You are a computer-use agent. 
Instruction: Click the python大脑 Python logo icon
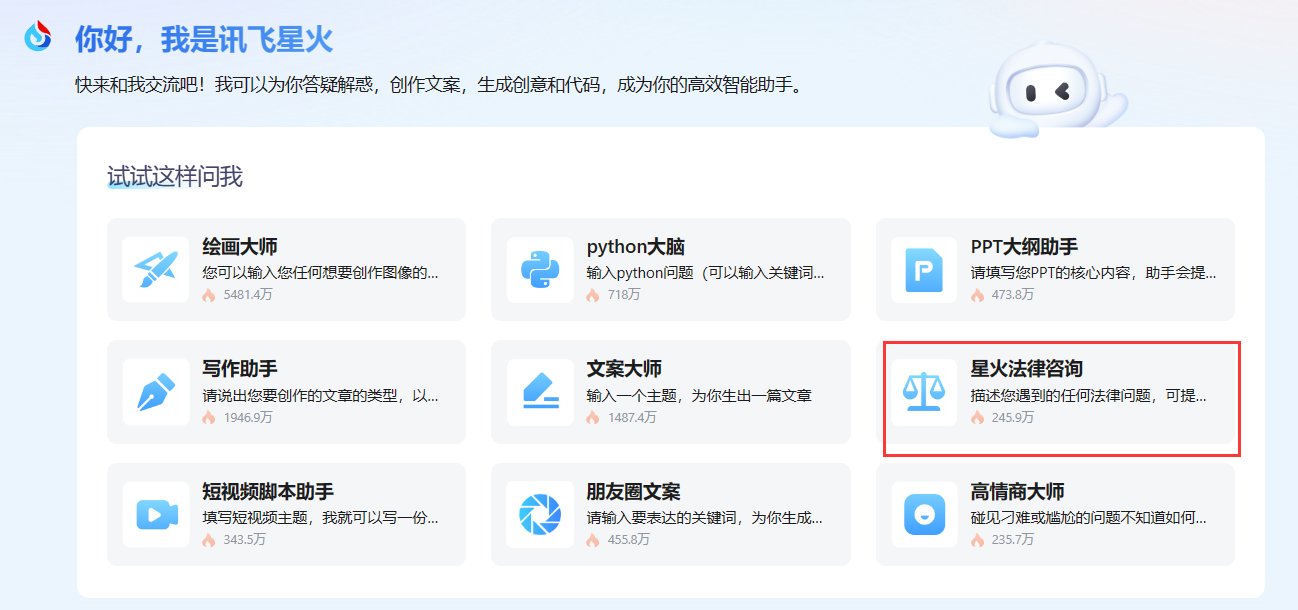(x=540, y=269)
